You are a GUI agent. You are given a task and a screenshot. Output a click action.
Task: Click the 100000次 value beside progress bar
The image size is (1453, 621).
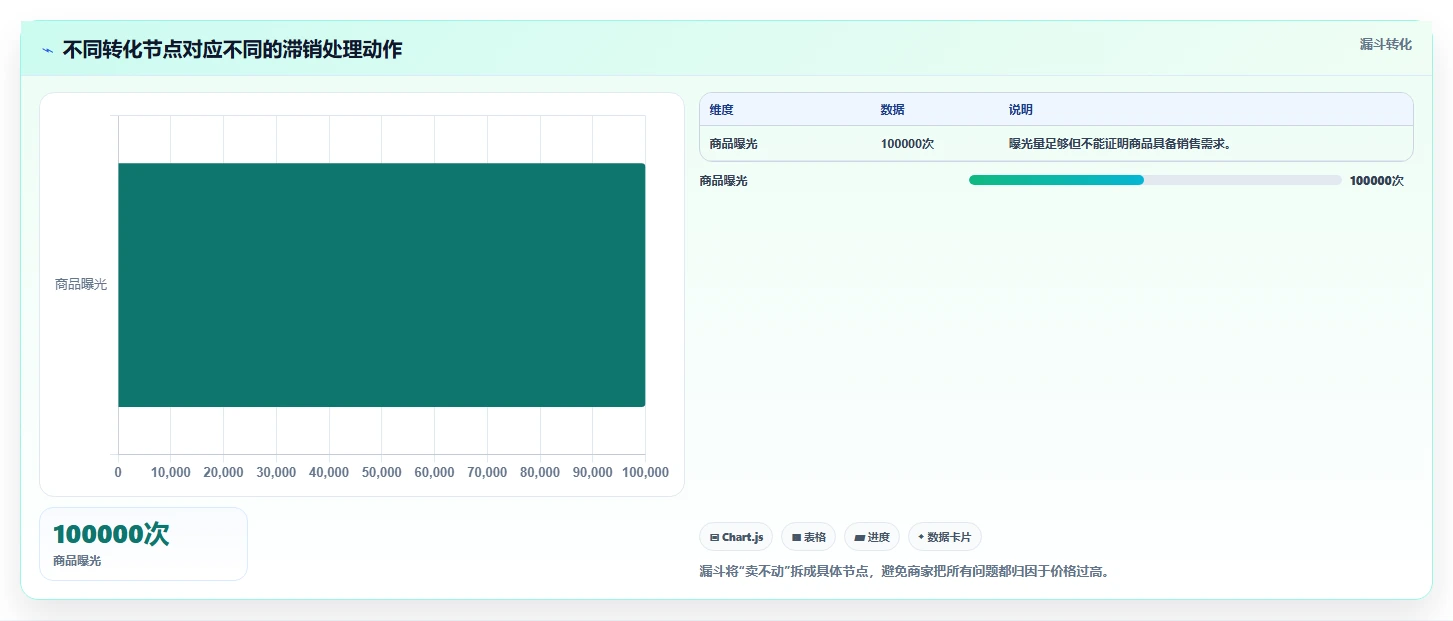pos(1376,181)
